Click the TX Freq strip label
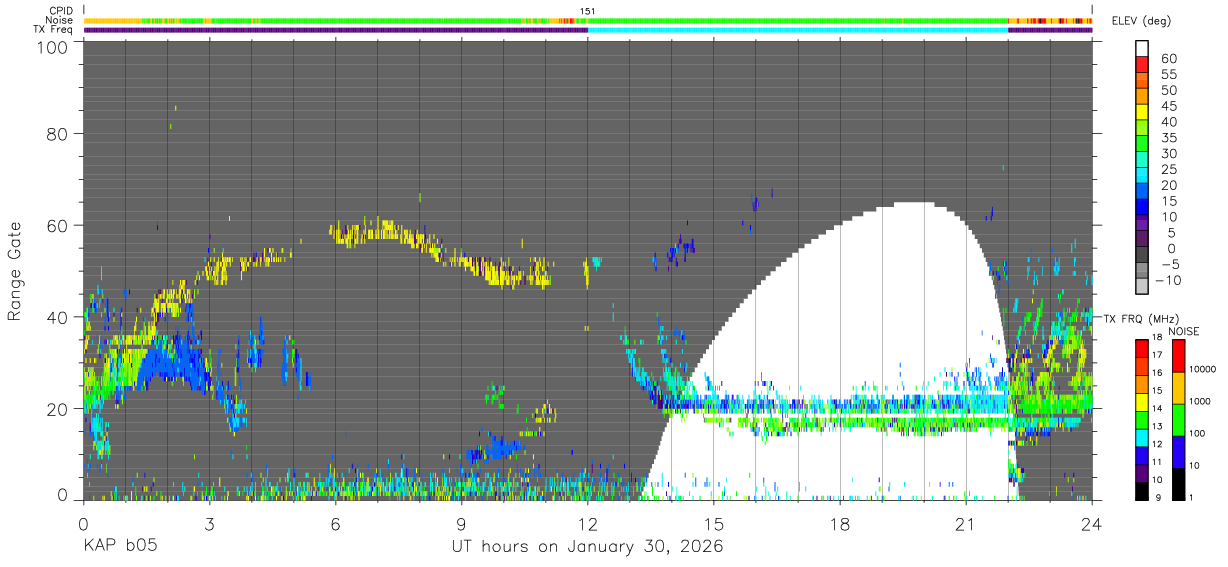The height and width of the screenshot is (567, 1228). click(54, 30)
